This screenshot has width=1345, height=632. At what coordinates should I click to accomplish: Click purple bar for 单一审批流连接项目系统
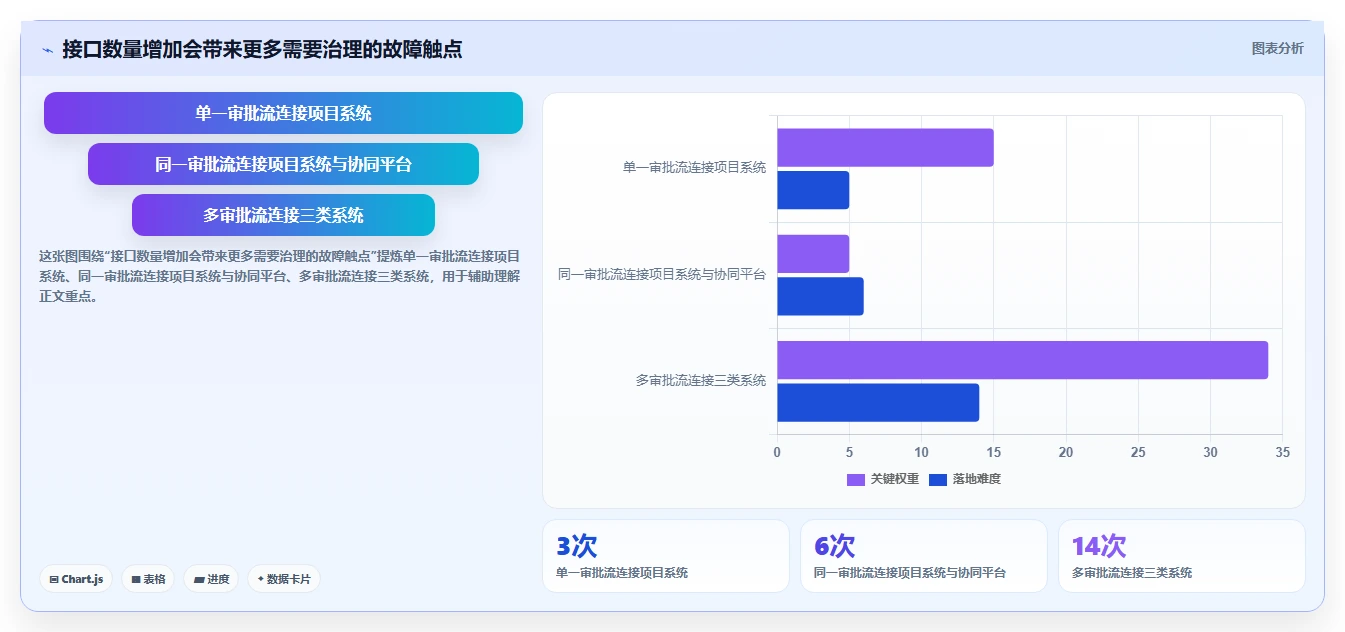tap(885, 147)
